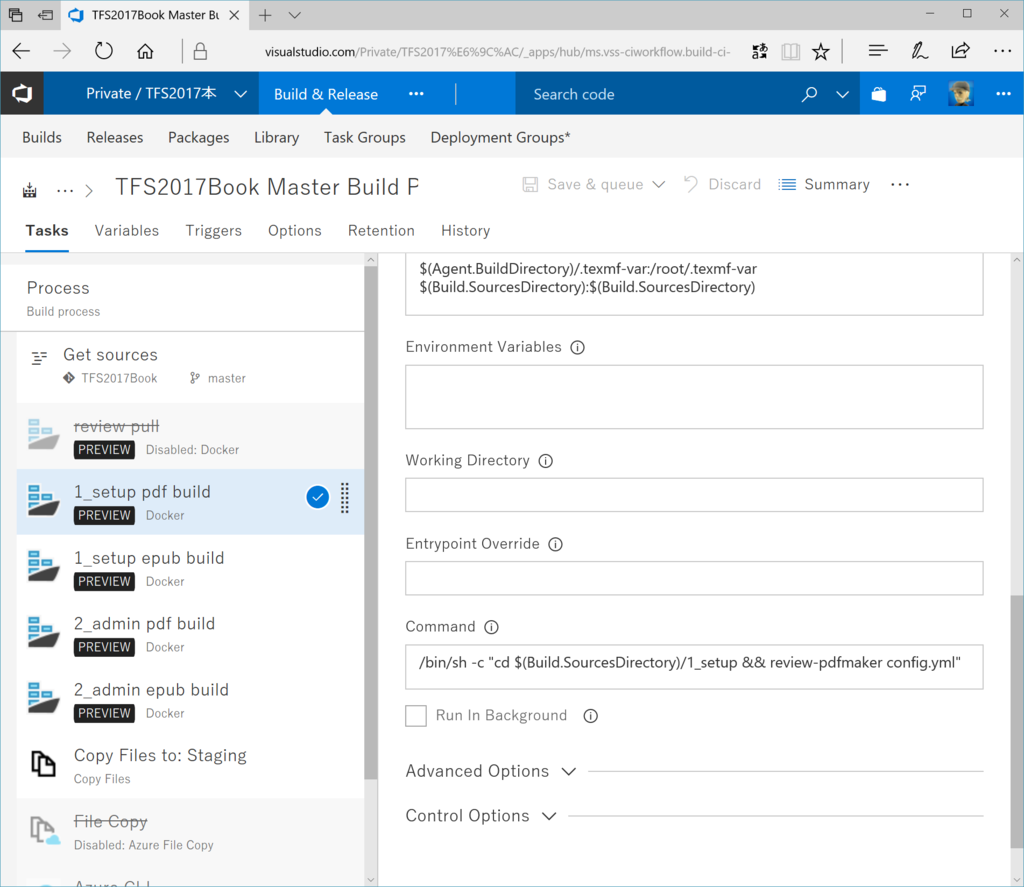This screenshot has width=1024, height=887.
Task: Open the Builds hub
Action: [x=42, y=137]
